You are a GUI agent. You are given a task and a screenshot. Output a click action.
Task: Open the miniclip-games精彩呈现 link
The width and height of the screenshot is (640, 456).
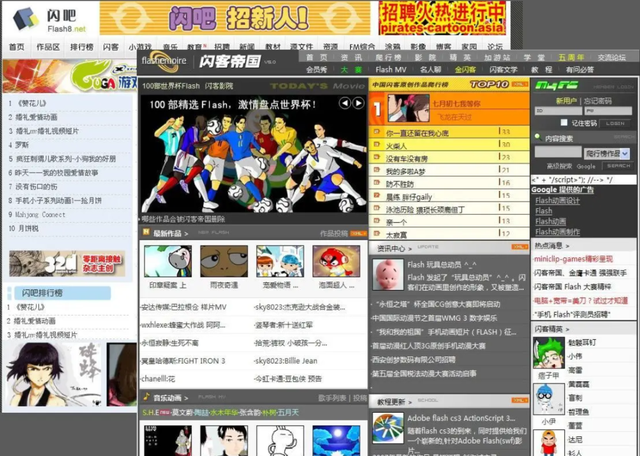point(573,259)
